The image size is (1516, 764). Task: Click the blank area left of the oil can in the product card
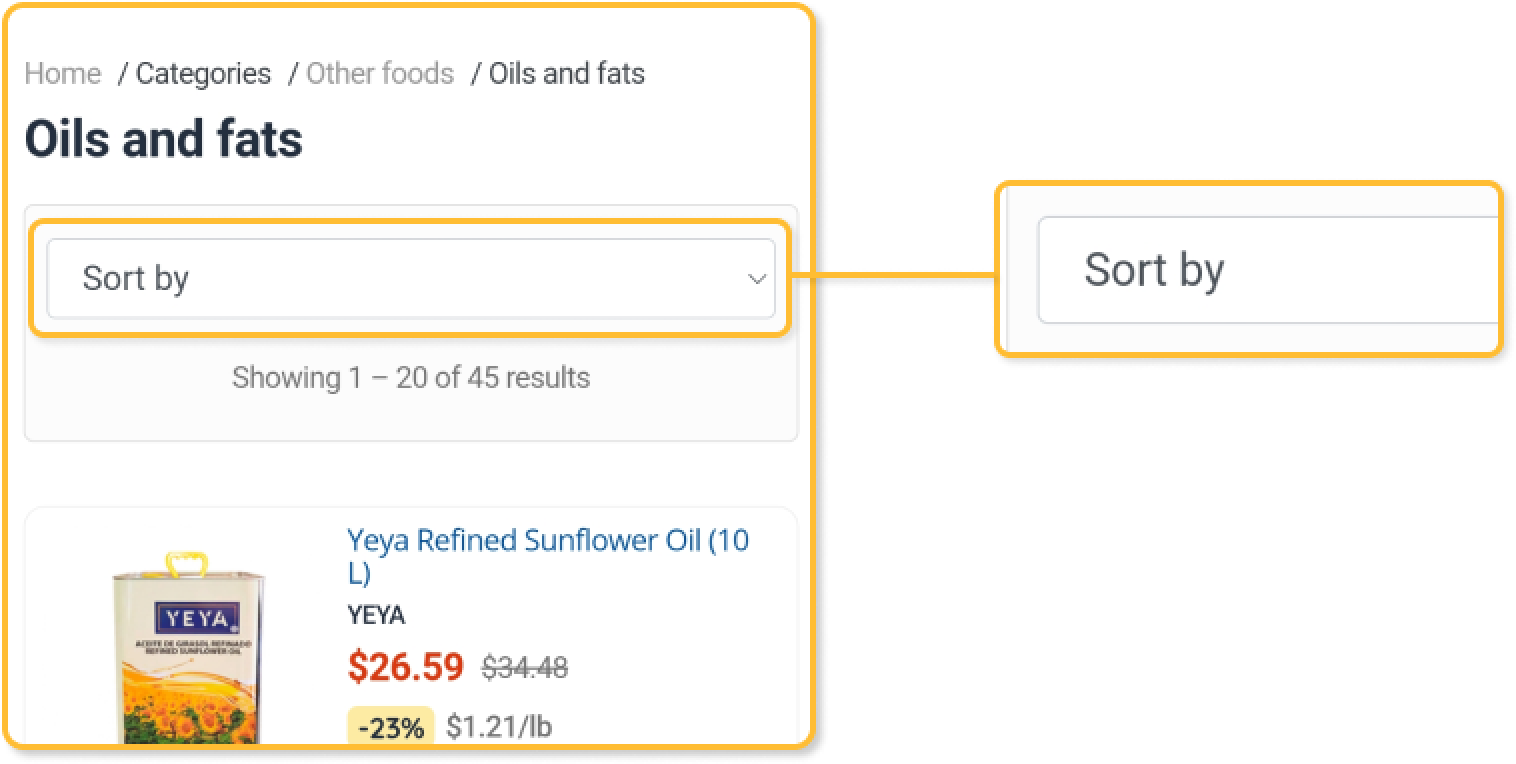(x=68, y=650)
